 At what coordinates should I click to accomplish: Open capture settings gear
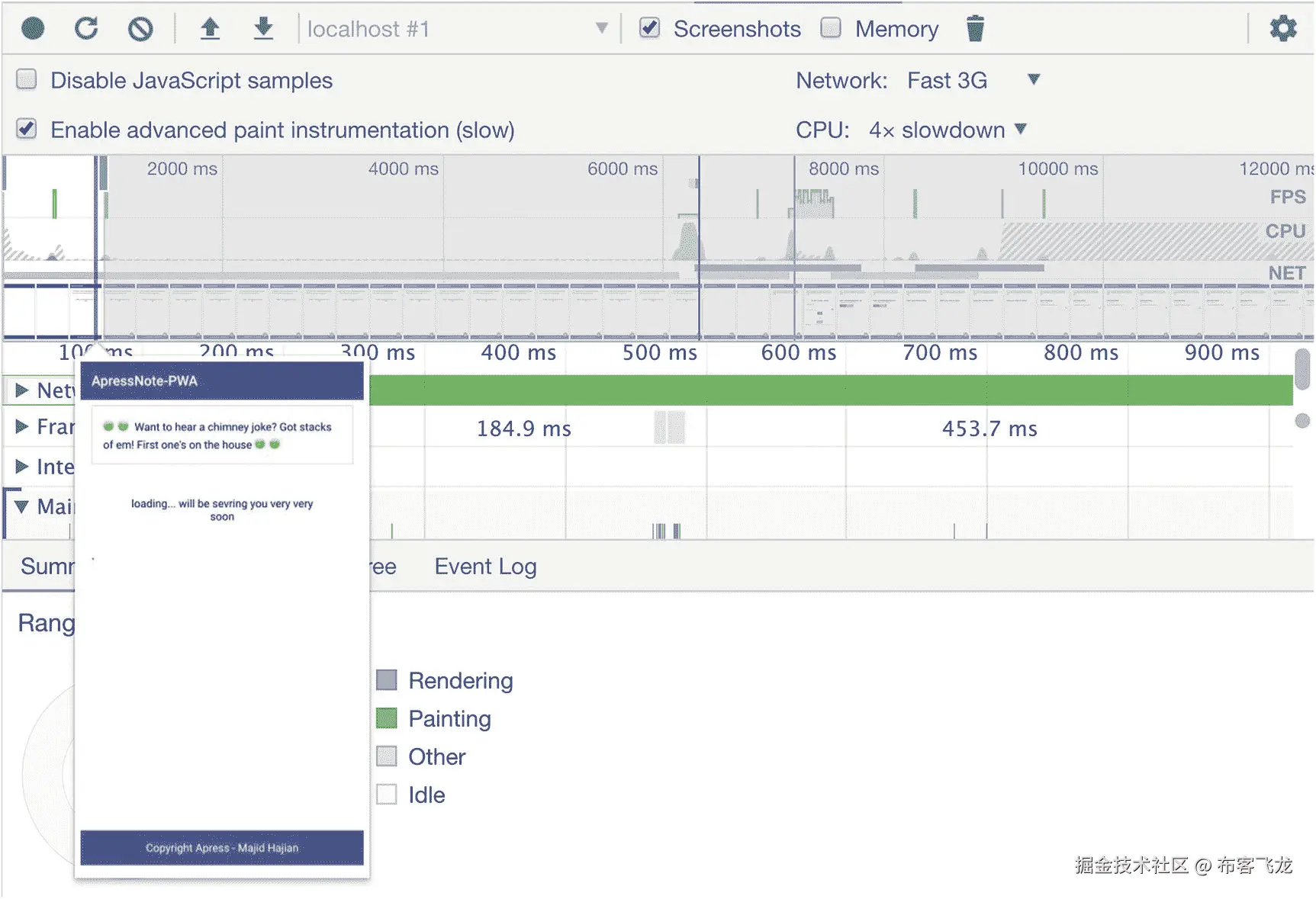pyautogui.click(x=1283, y=29)
